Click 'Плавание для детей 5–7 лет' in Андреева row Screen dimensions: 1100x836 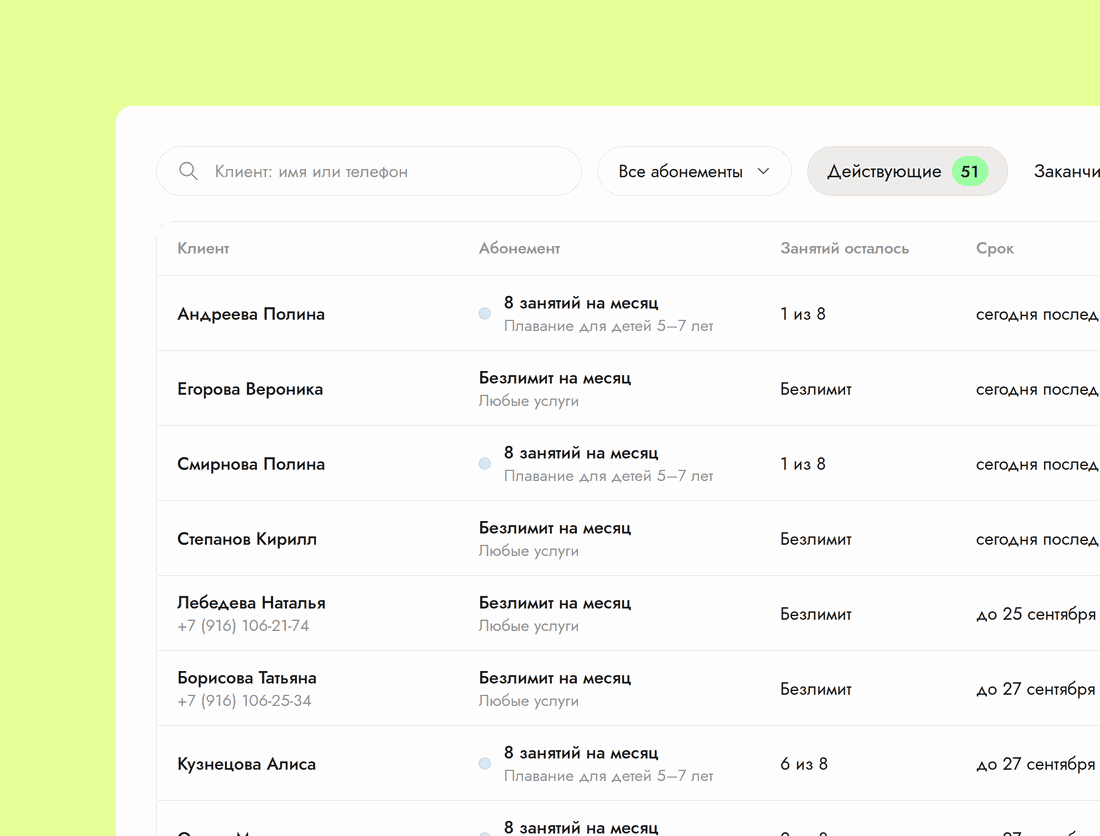(608, 326)
